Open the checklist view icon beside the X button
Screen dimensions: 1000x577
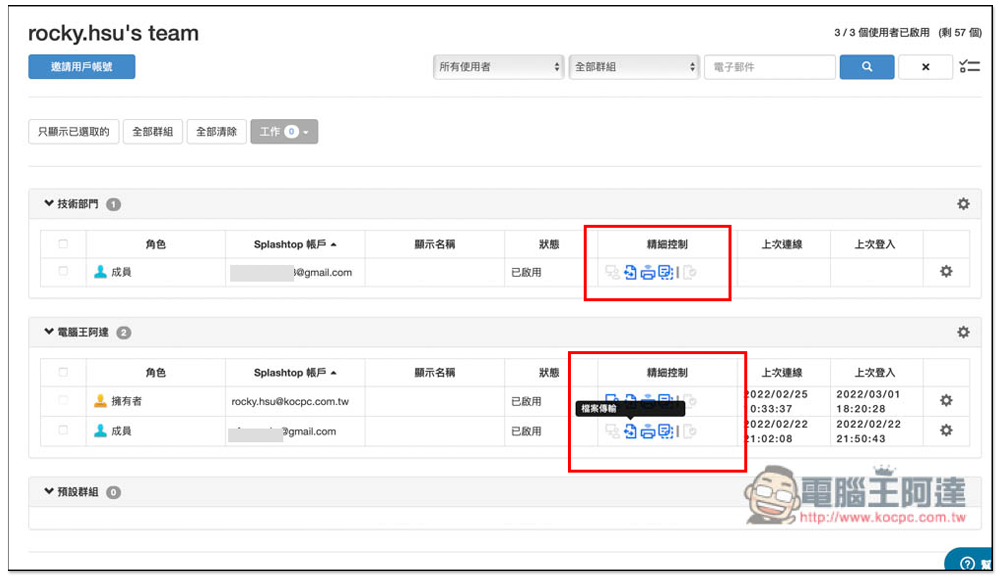(x=969, y=66)
